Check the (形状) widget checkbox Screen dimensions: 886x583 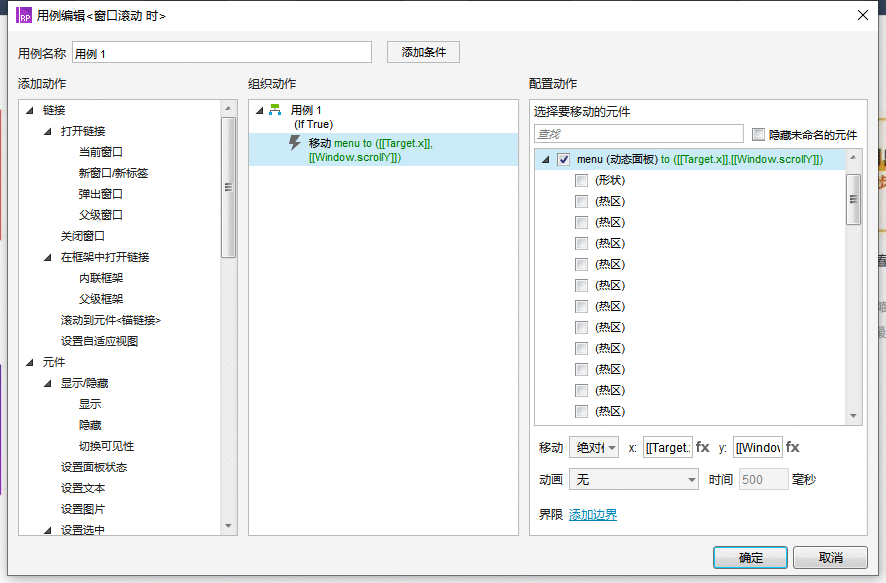[581, 180]
